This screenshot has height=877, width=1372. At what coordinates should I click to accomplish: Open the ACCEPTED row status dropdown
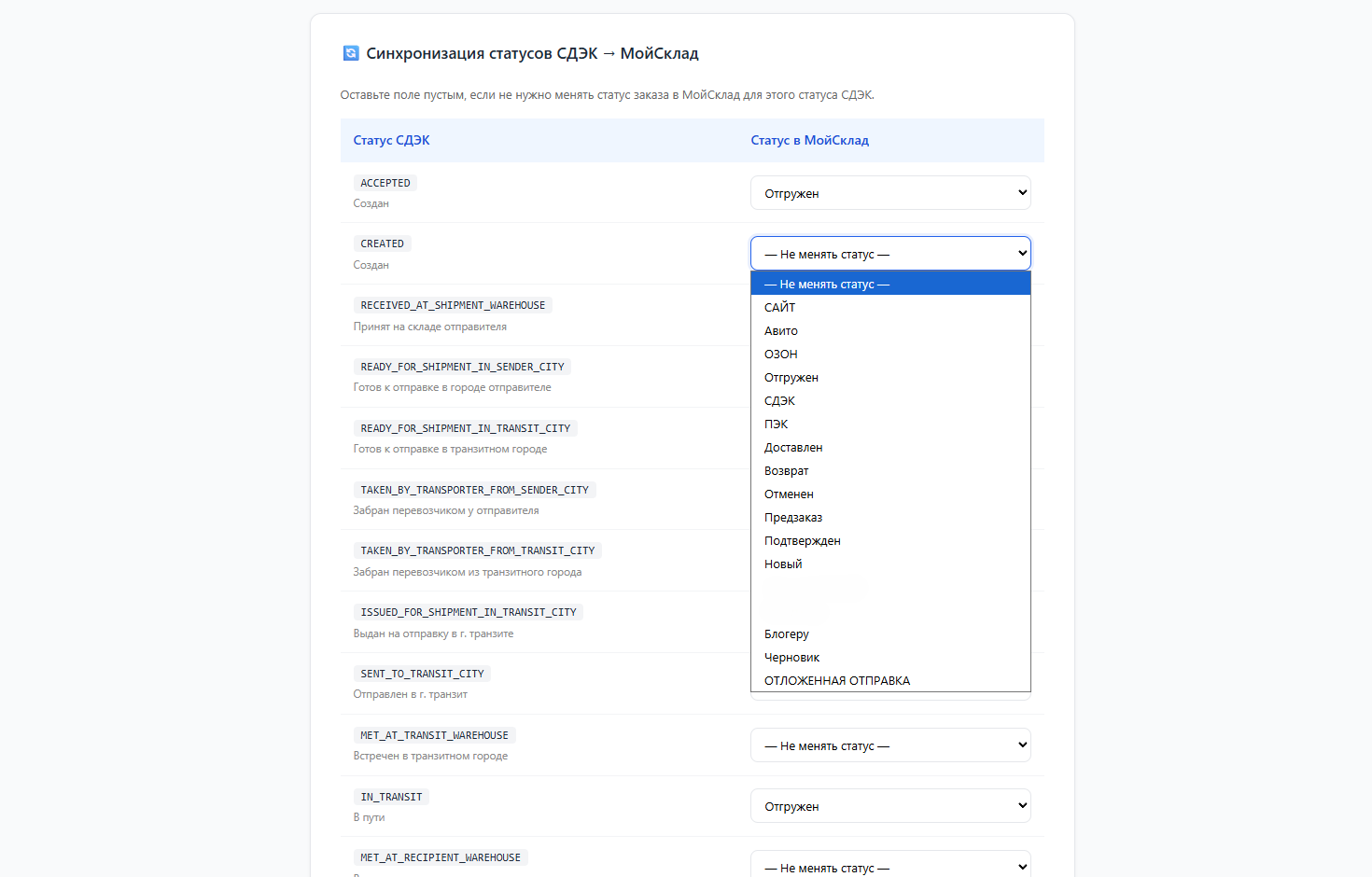[x=890, y=193]
